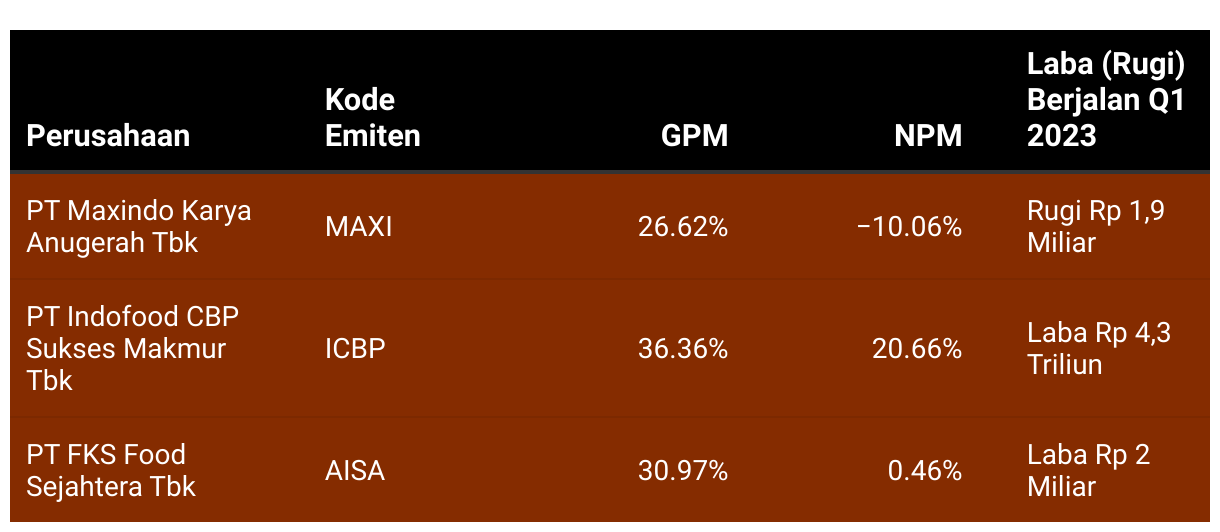Select the Laba Rp 2 Miliar cell
Image resolution: width=1220 pixels, height=532 pixels.
1089,470
